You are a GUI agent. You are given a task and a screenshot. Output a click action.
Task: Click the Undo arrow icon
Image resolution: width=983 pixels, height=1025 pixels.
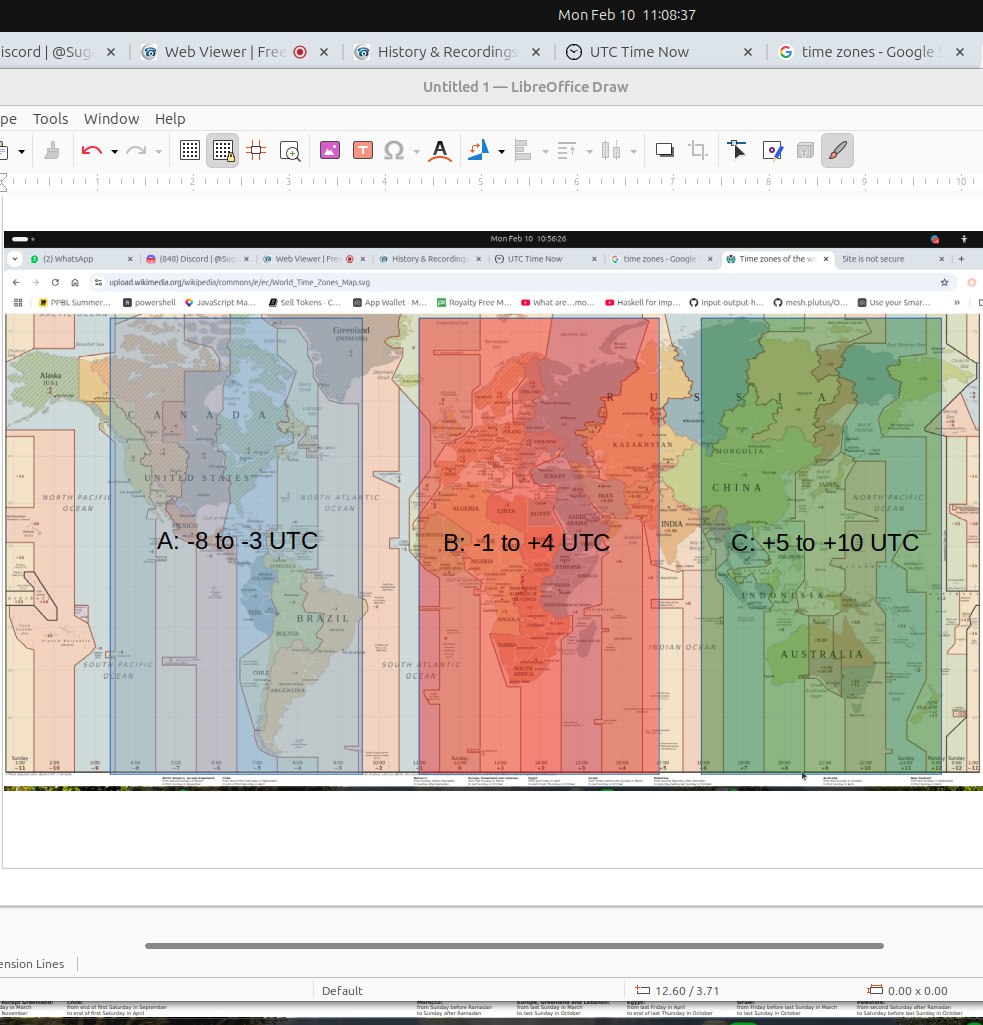[92, 151]
